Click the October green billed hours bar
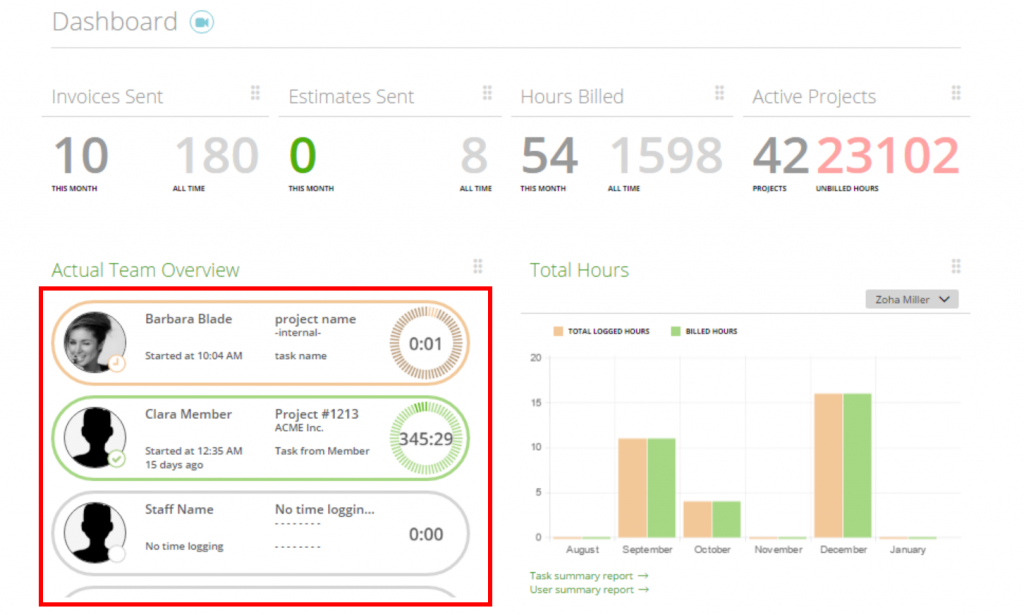This screenshot has height=615, width=1024. click(x=726, y=519)
